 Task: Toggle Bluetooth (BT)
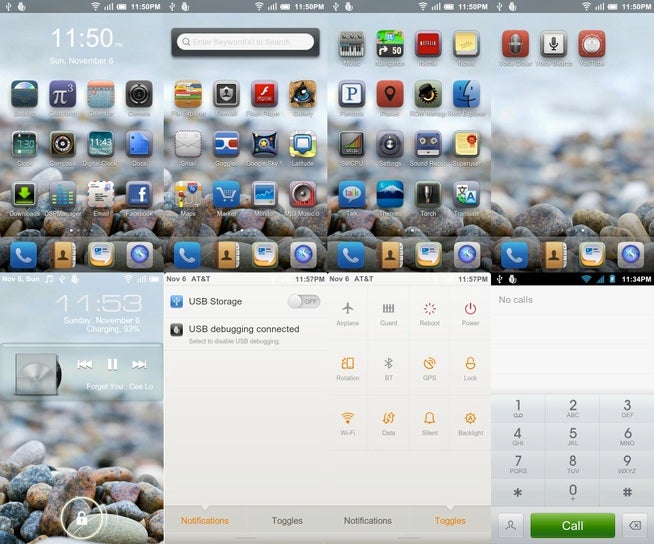(x=388, y=369)
